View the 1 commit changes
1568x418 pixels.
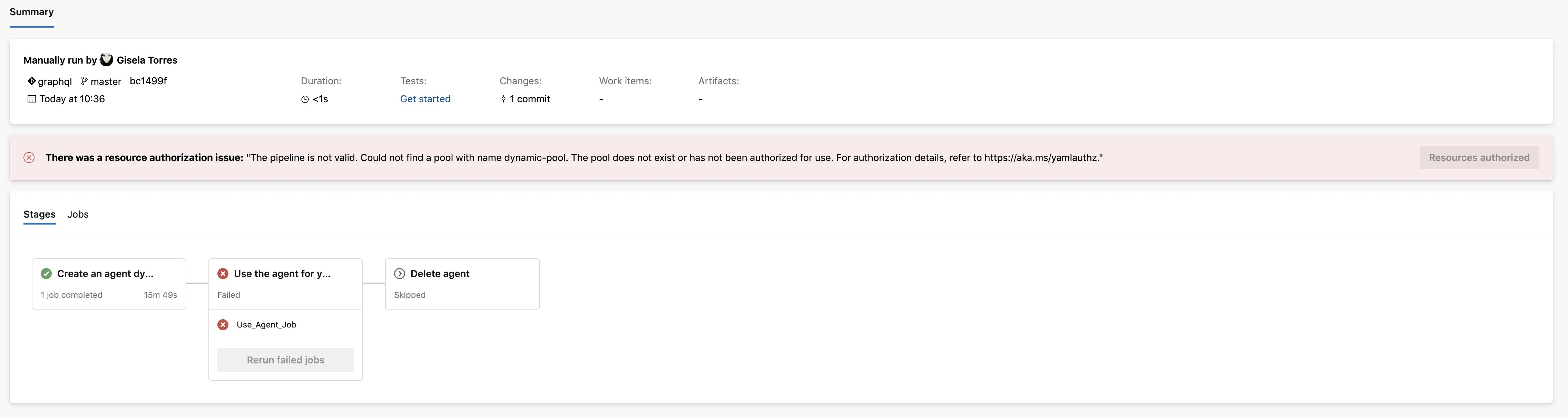[x=529, y=99]
